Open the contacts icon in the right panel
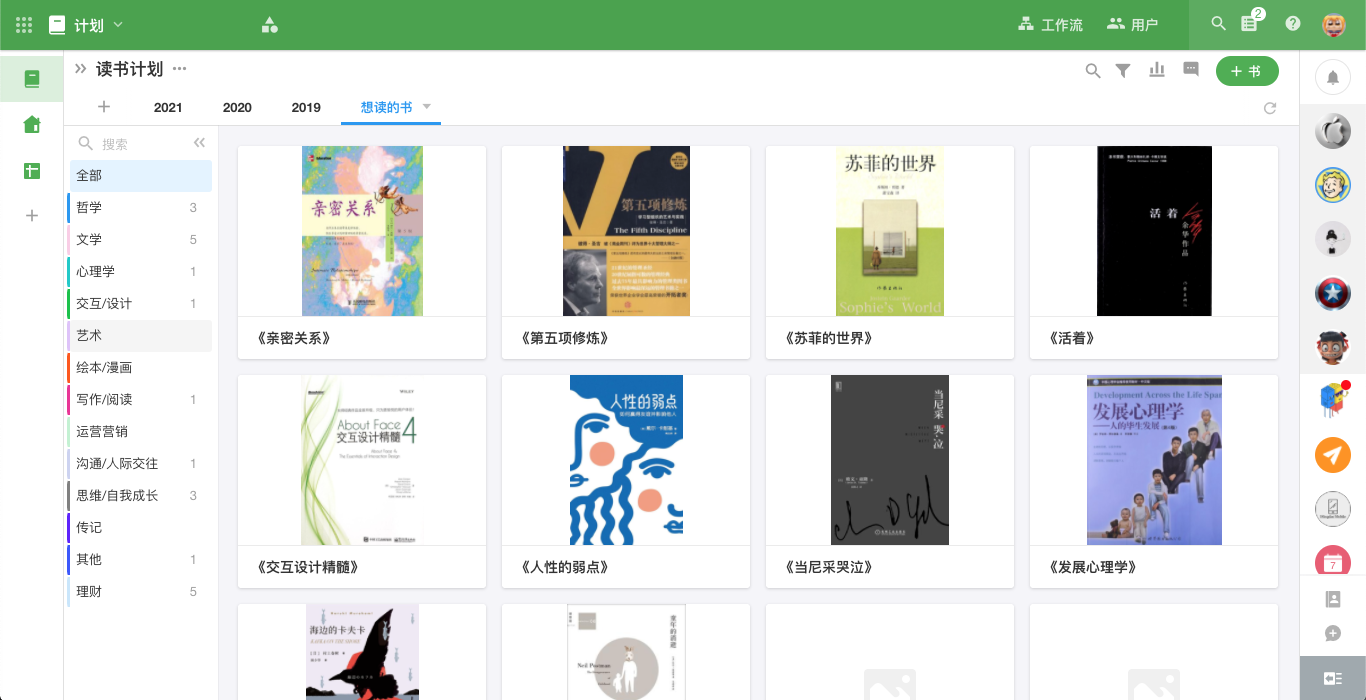The height and width of the screenshot is (700, 1366). point(1332,599)
